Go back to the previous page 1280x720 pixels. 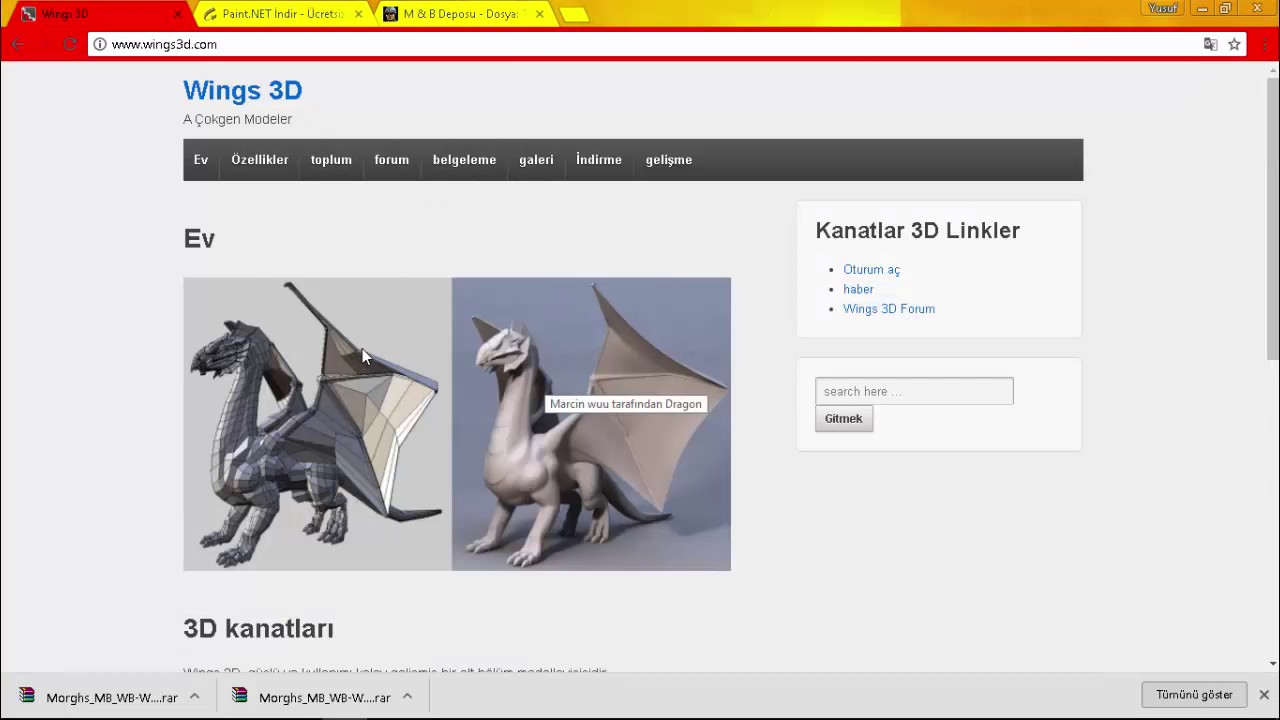click(x=18, y=44)
